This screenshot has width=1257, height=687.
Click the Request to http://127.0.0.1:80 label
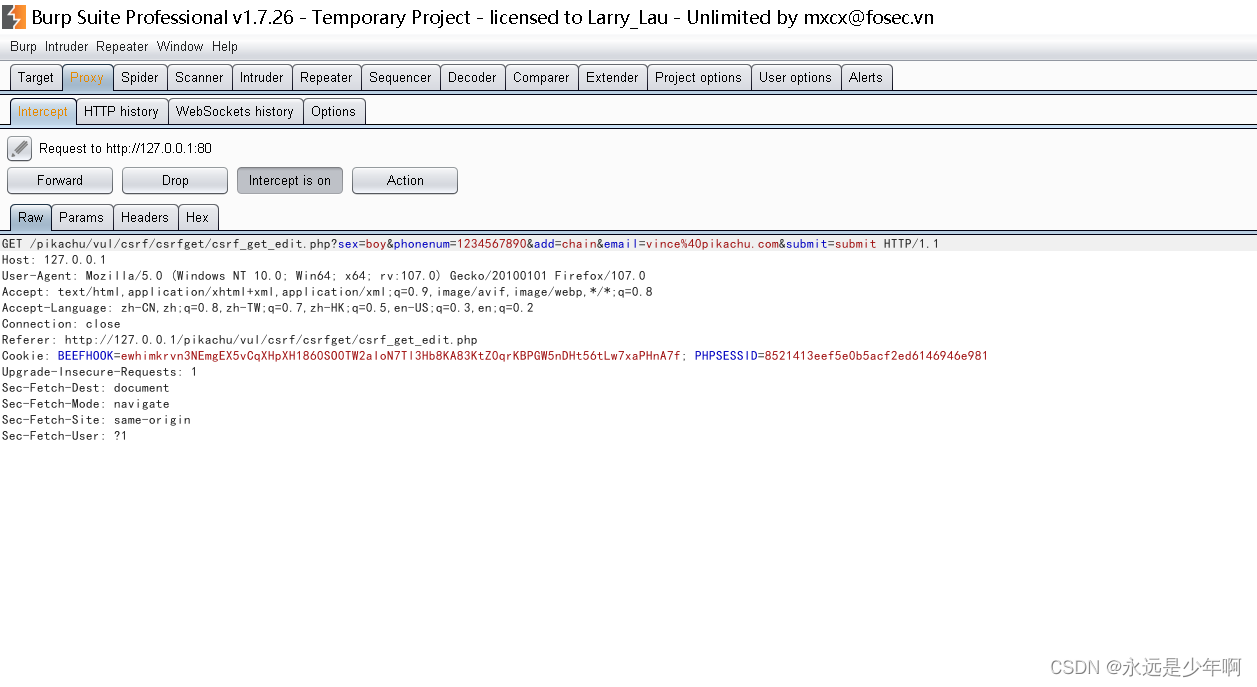(x=125, y=148)
